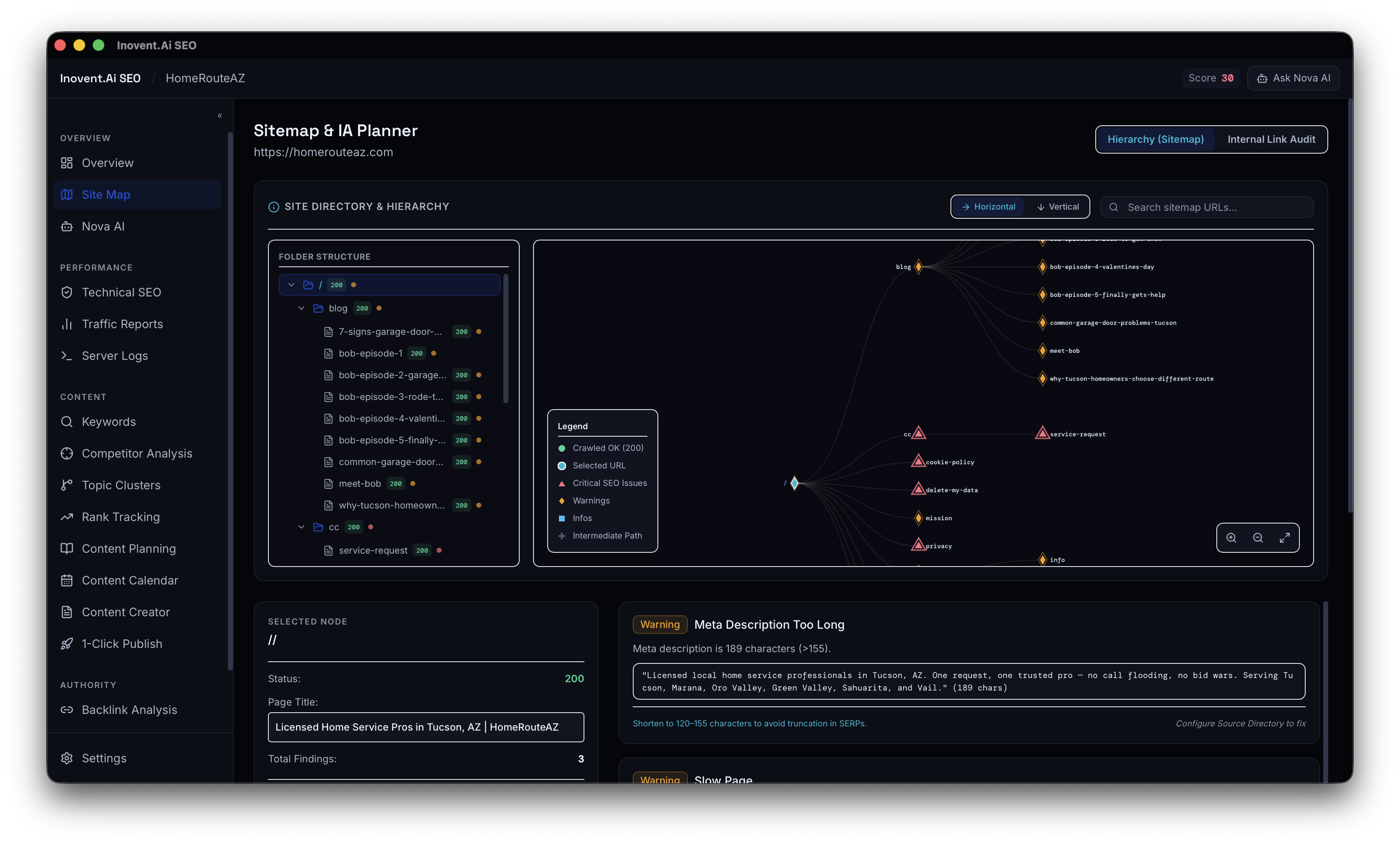The height and width of the screenshot is (845, 1400).
Task: Click Ask Nova AI button
Action: (x=1293, y=78)
